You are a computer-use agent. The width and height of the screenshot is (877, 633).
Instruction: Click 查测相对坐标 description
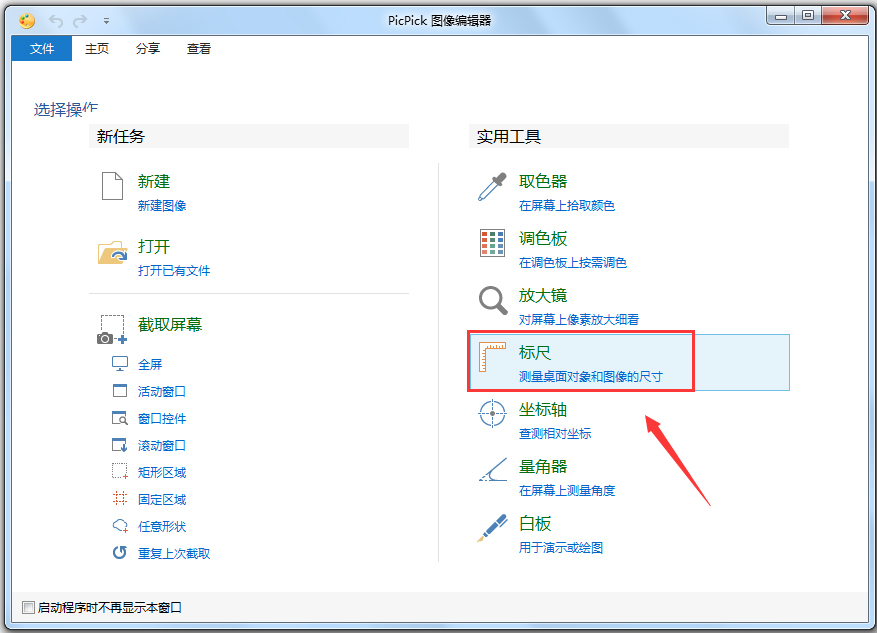coord(555,434)
